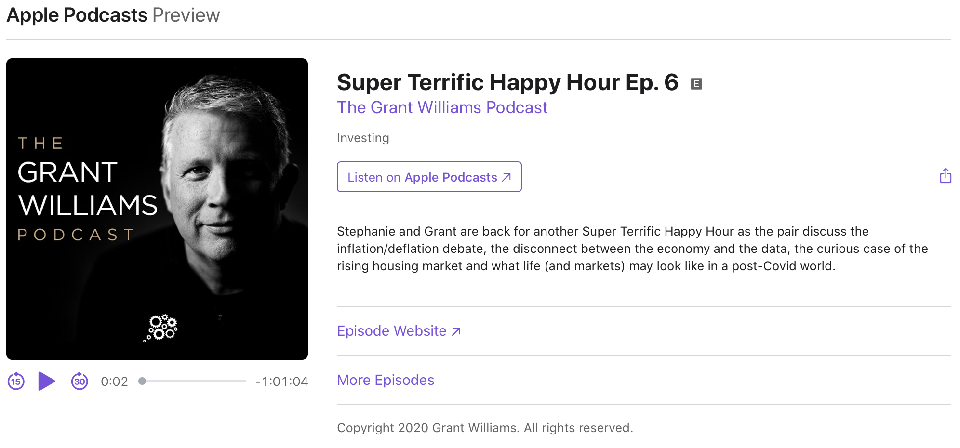The width and height of the screenshot is (960, 448).
Task: Click the Copyright 2020 Grant Williams text
Action: tap(485, 428)
